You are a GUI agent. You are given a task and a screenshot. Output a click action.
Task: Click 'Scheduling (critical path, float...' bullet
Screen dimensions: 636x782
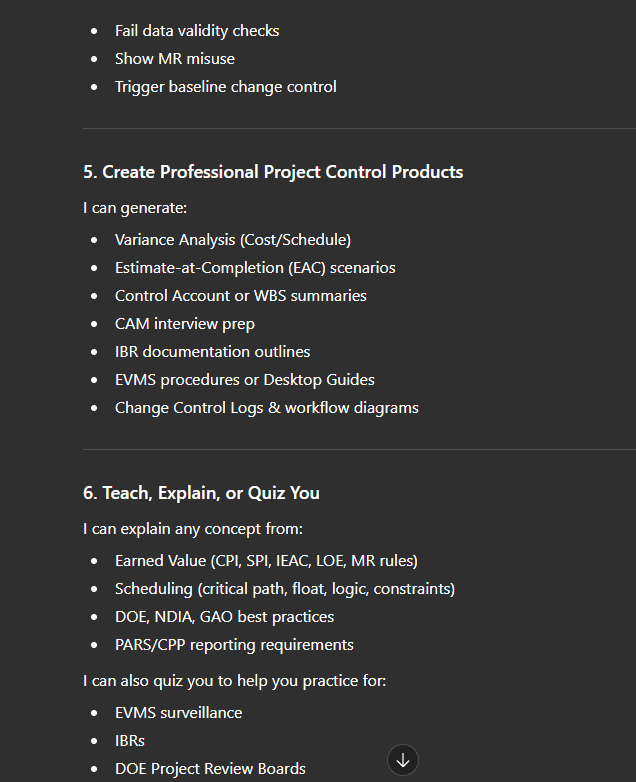click(284, 589)
